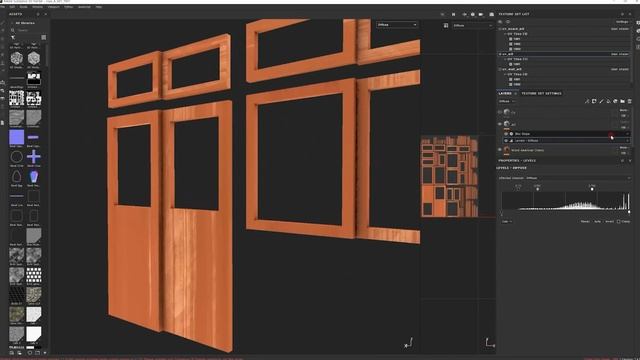Viewport: 640px width, 360px height.
Task: Switch to split 3D/2D view mode
Action: click(464, 14)
